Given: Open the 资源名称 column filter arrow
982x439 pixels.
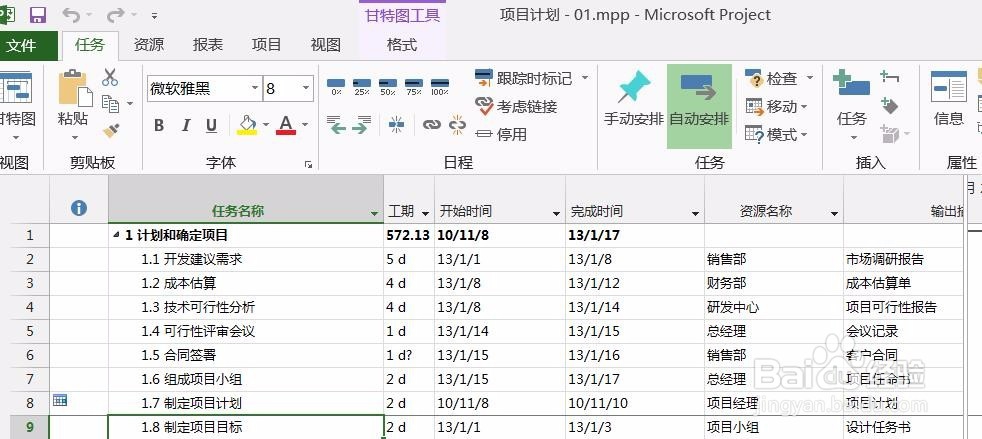Looking at the screenshot, I should pyautogui.click(x=834, y=214).
